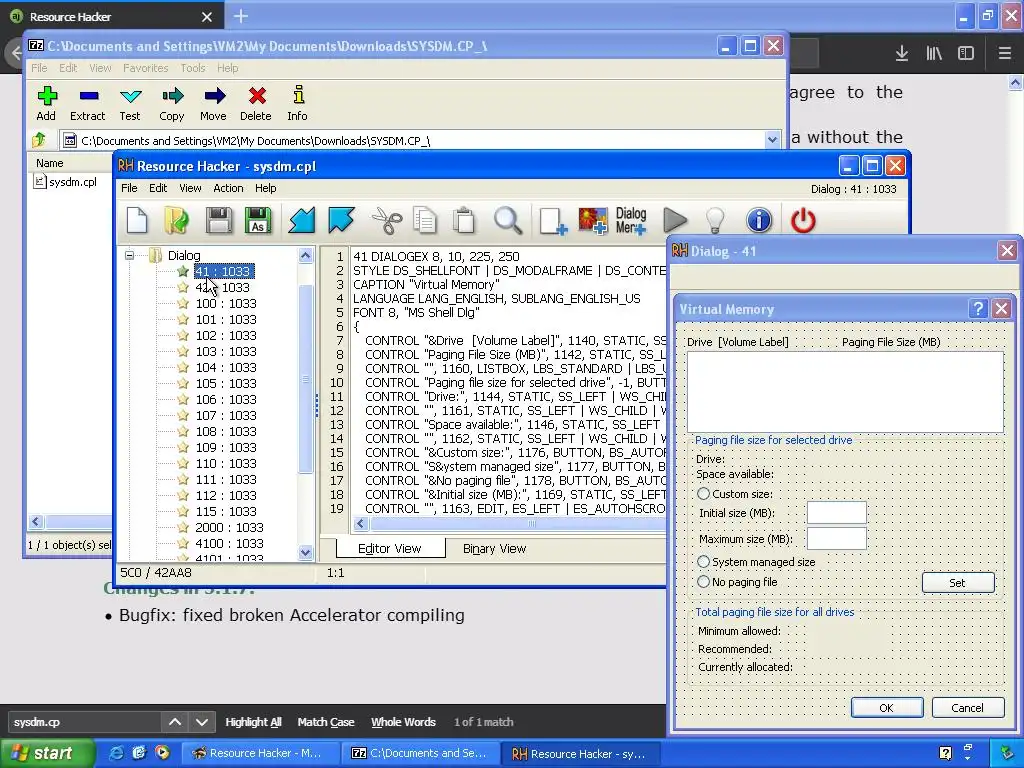Click the find bar previous match arrow

(175, 722)
